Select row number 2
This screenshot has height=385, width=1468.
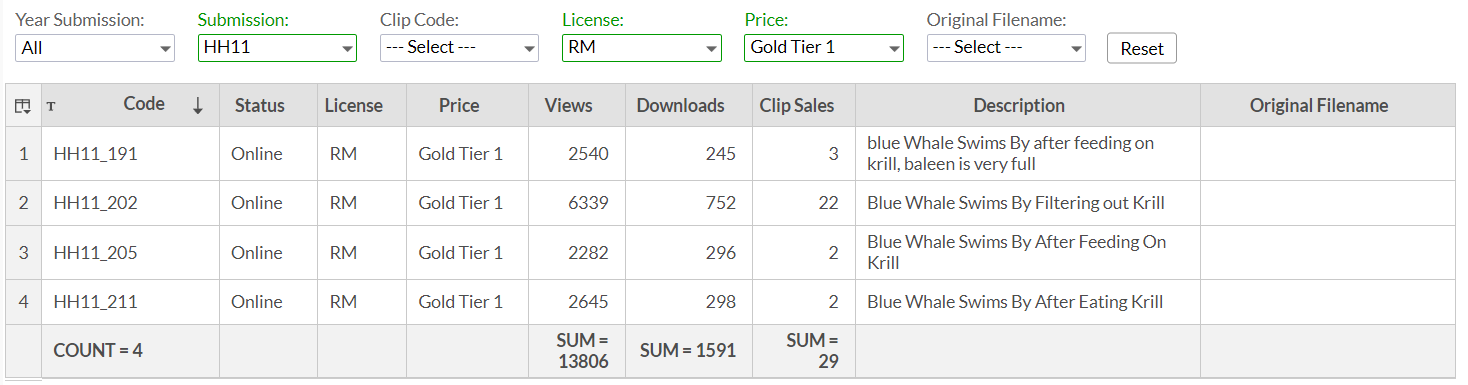point(24,203)
